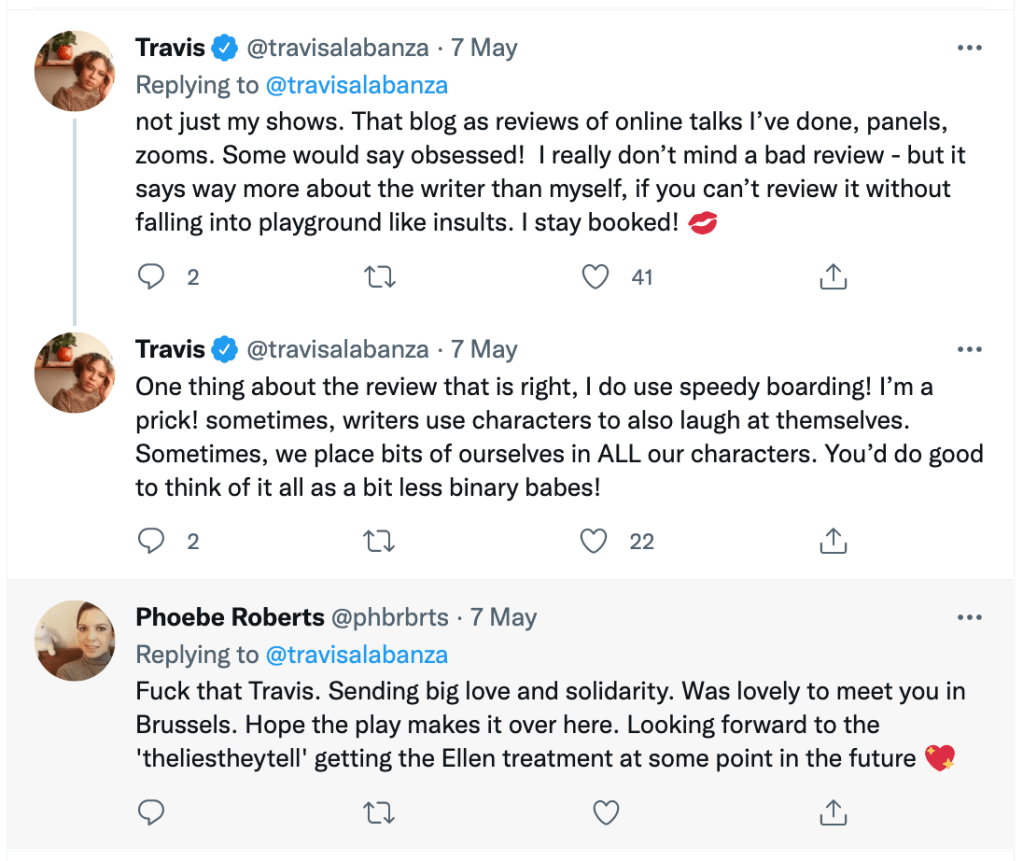Share the speedy boarding tweet
Image resolution: width=1023 pixels, height=861 pixels.
pos(833,541)
